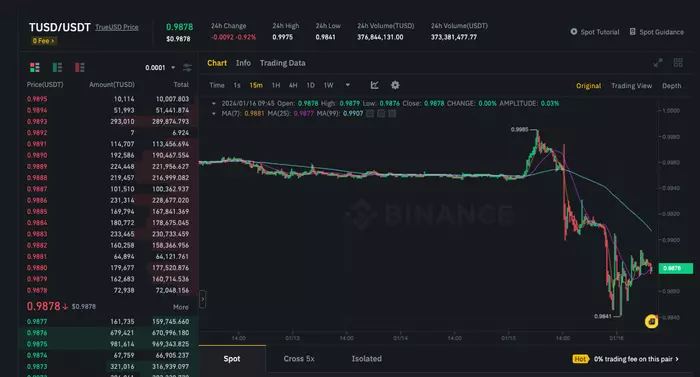The height and width of the screenshot is (377, 700).
Task: Click yellow floating chat widget icon
Action: click(x=651, y=321)
